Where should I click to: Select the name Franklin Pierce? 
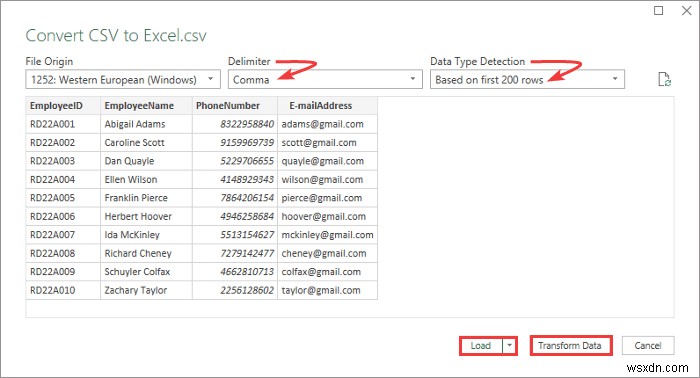[x=136, y=198]
